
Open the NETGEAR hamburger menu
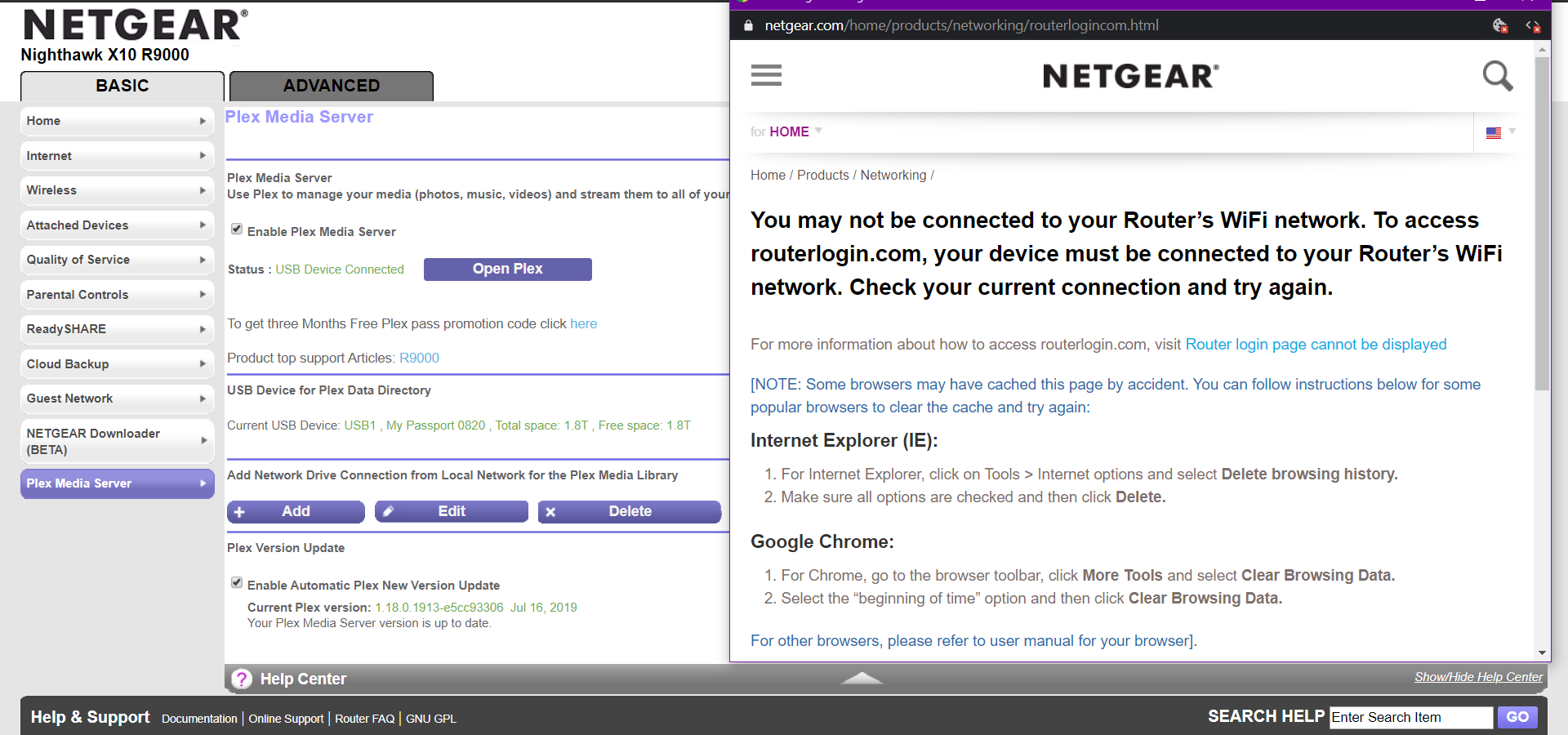point(766,75)
